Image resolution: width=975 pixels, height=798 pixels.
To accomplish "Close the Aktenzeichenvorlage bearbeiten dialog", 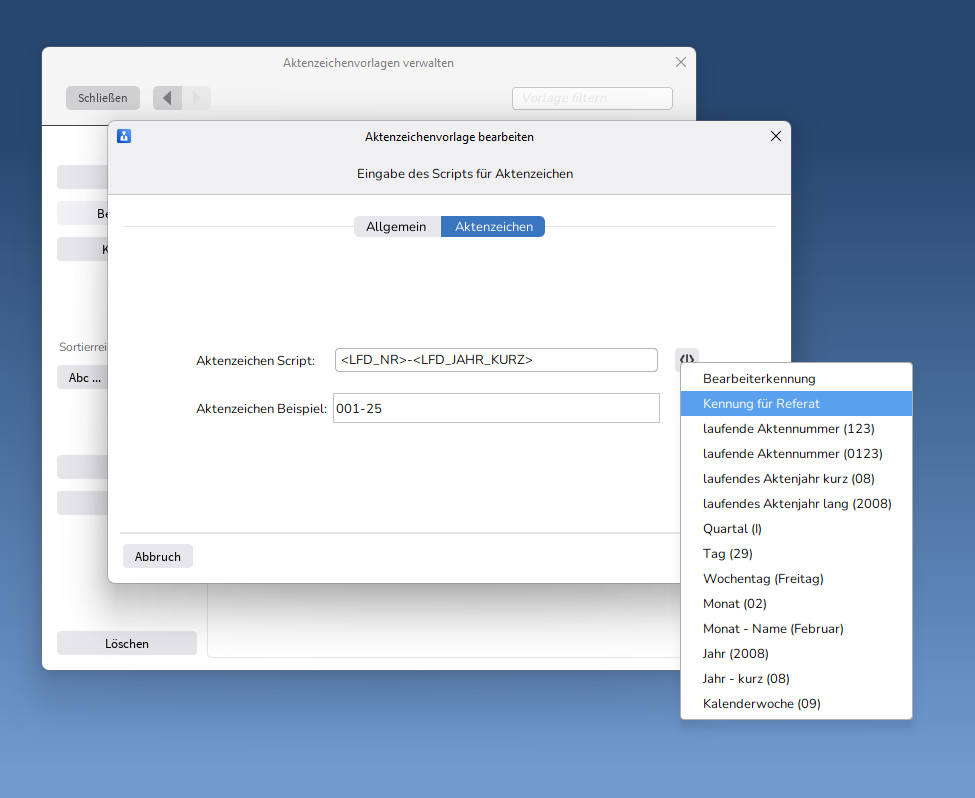I will pos(776,136).
